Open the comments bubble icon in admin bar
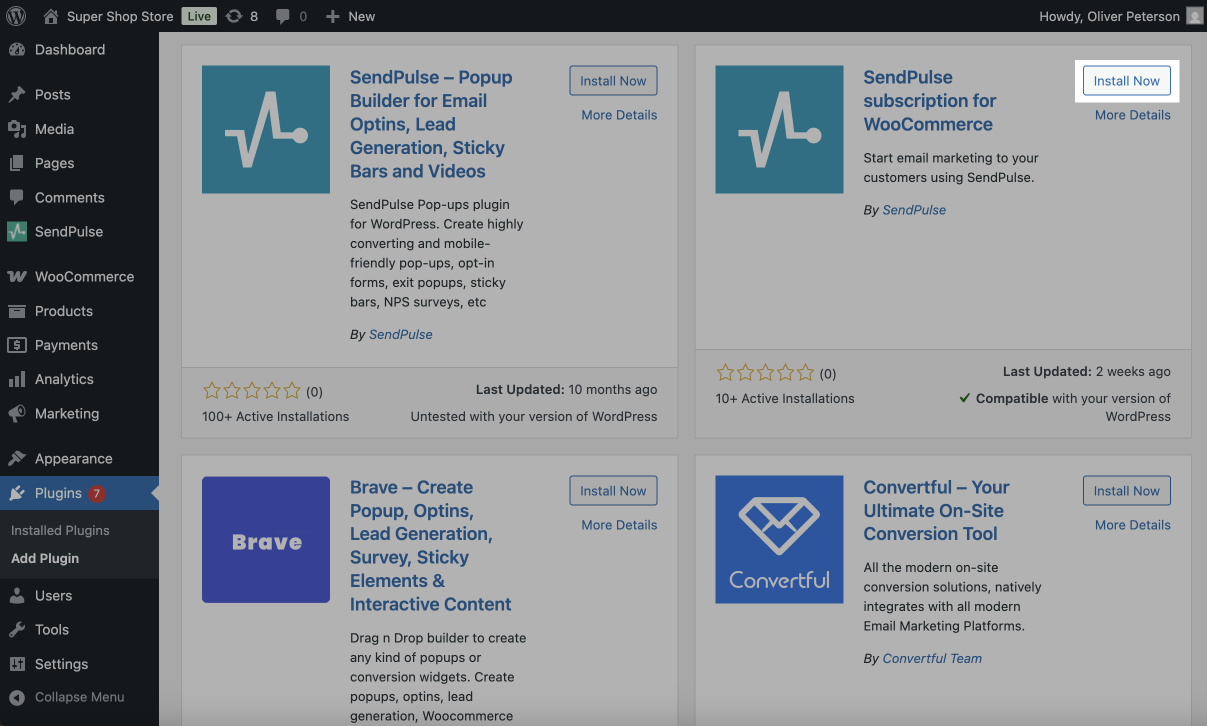This screenshot has height=726, width=1207. click(x=282, y=17)
